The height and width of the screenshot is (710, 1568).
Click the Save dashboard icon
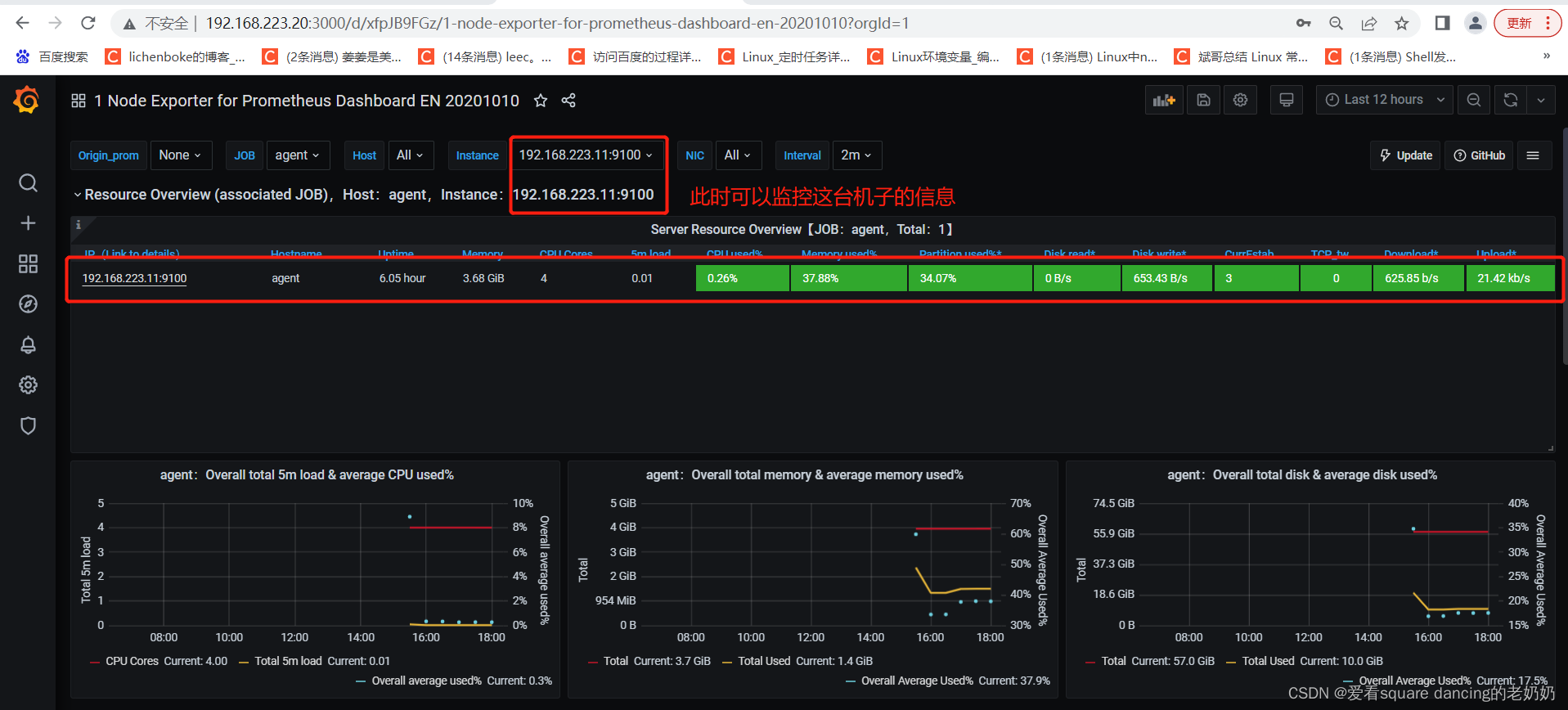click(x=1203, y=100)
